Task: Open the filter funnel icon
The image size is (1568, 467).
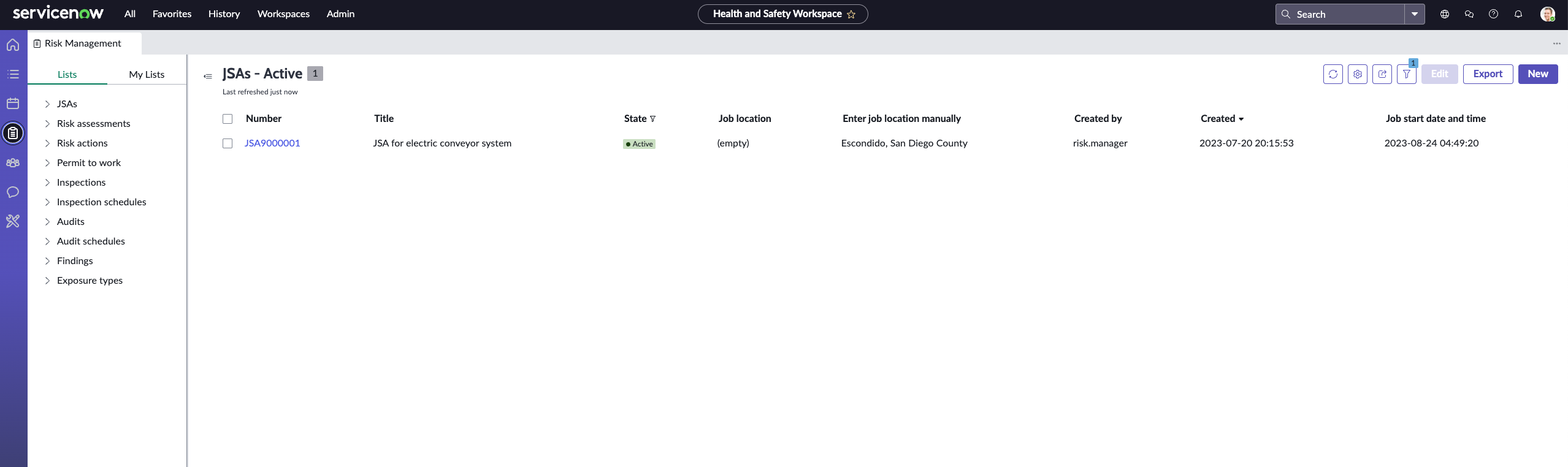Action: tap(1407, 74)
